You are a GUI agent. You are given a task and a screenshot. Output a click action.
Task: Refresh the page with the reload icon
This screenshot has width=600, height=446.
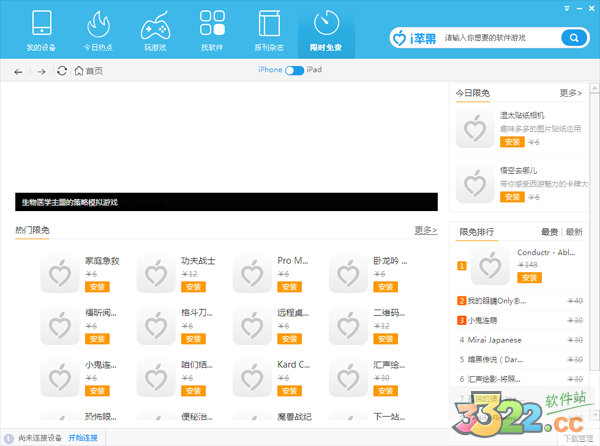pos(62,71)
